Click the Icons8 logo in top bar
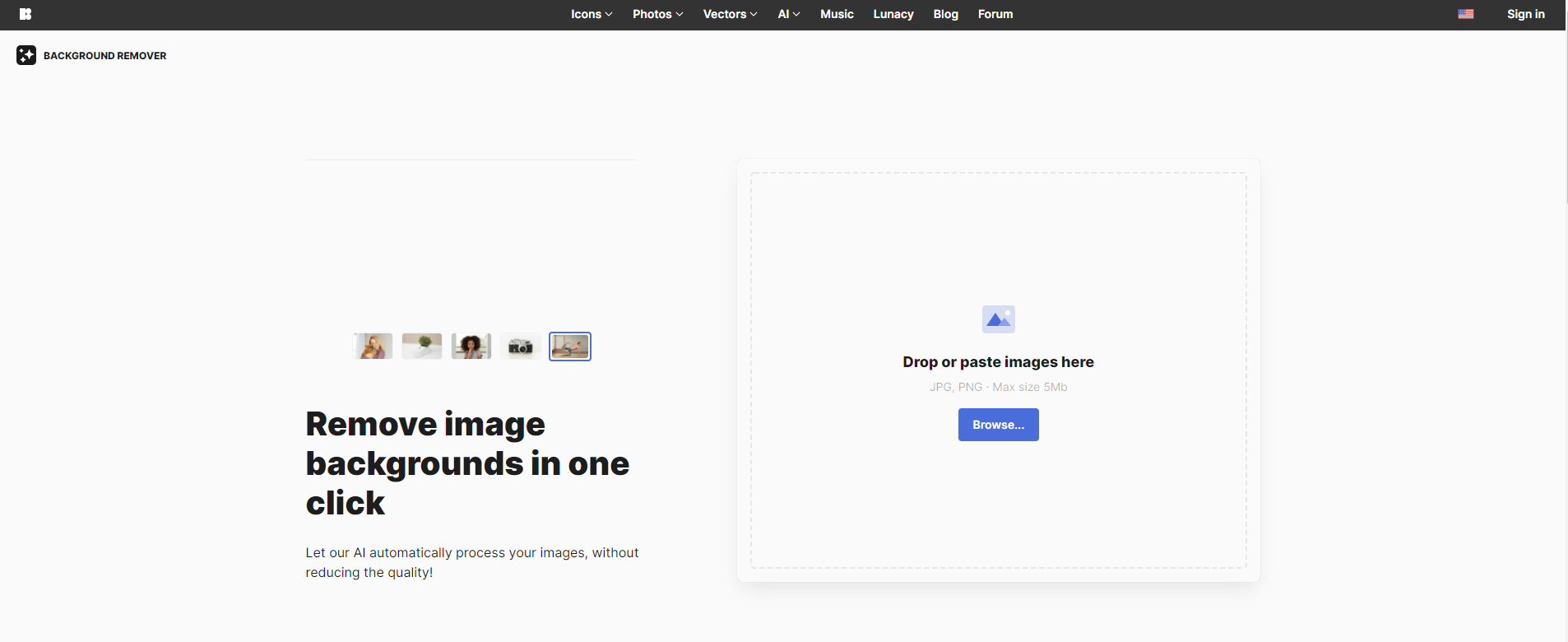 pos(26,14)
